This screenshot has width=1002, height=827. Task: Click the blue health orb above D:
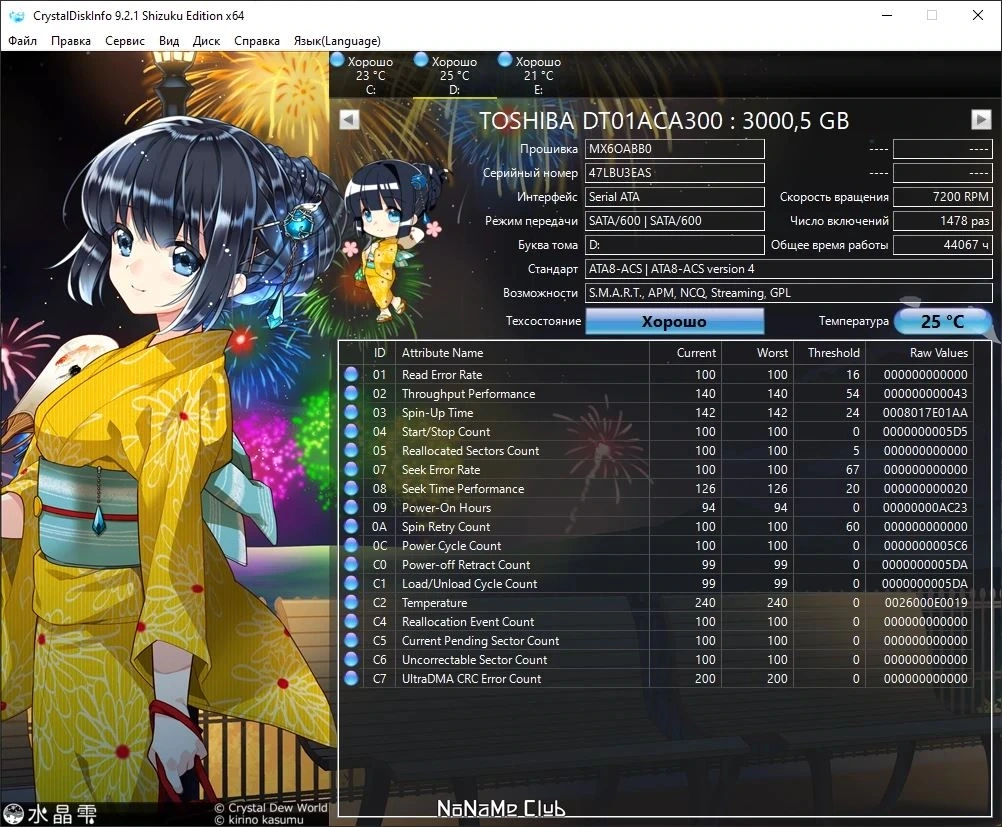pos(421,59)
